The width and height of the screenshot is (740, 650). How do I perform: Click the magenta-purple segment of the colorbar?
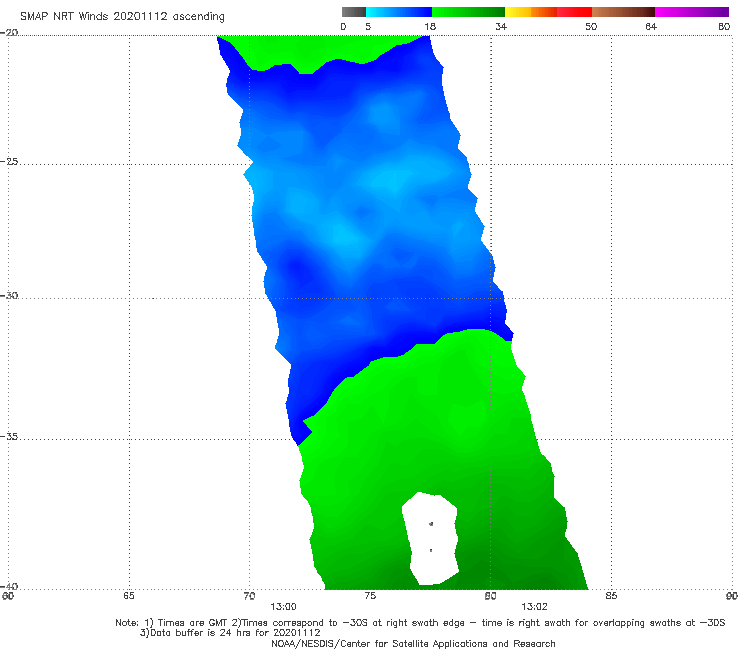point(692,12)
